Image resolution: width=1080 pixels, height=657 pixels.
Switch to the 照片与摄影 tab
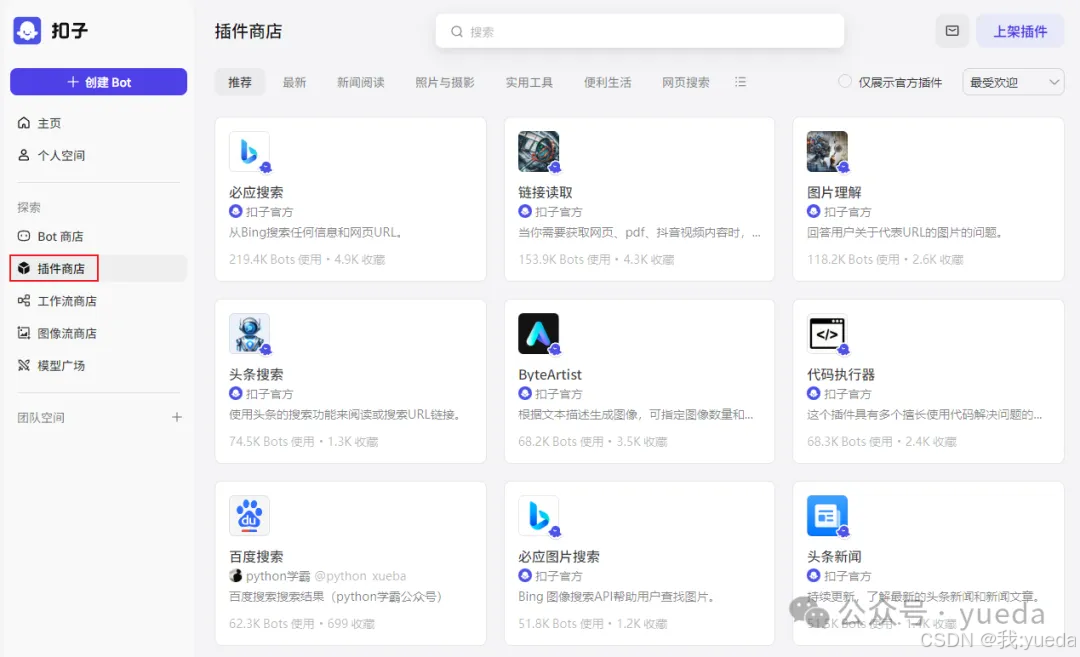point(444,82)
